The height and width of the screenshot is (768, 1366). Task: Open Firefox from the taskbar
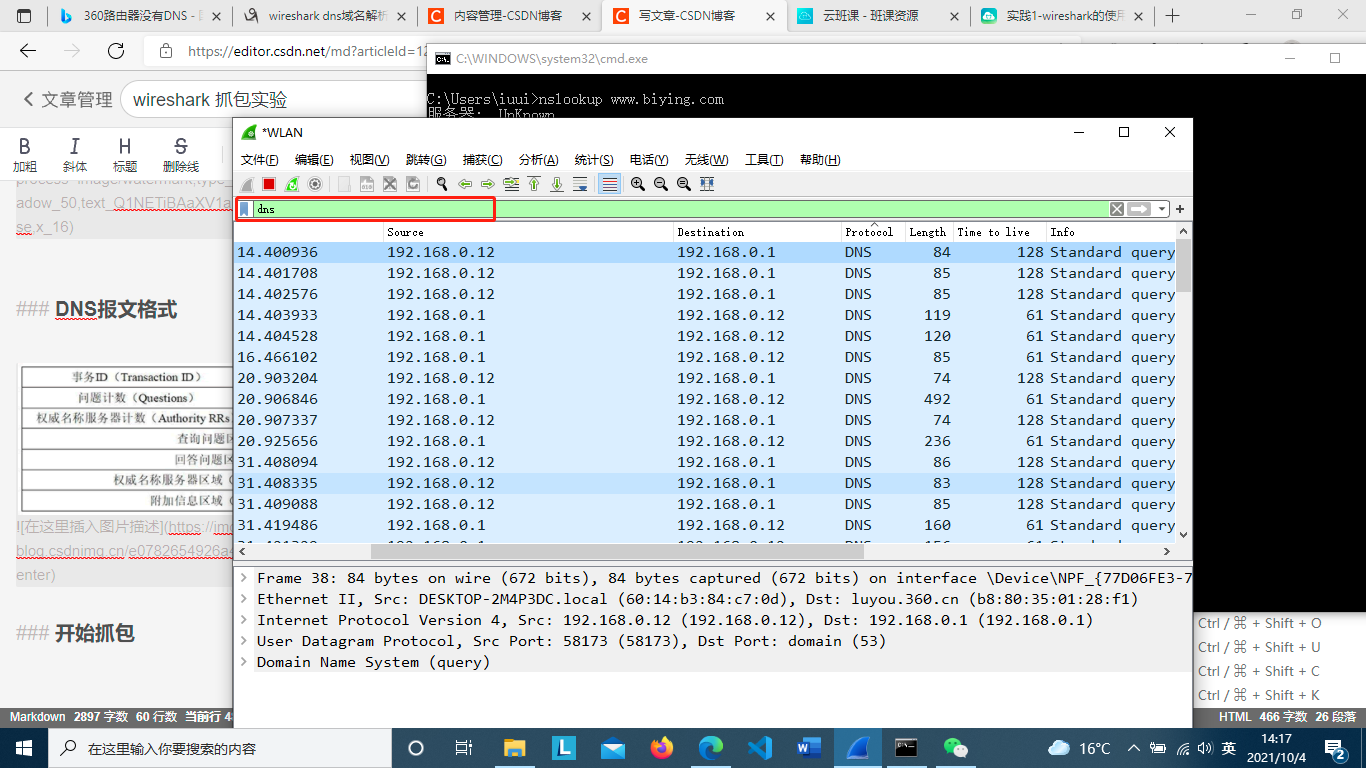(x=662, y=748)
